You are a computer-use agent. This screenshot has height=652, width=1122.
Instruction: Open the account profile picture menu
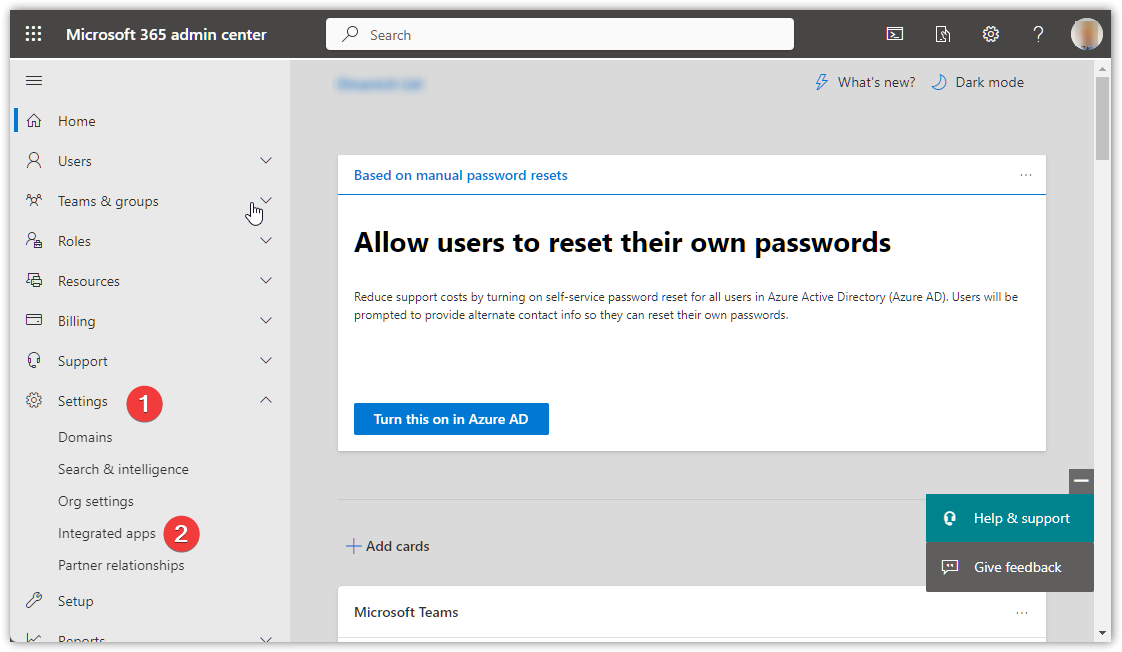pos(1086,34)
